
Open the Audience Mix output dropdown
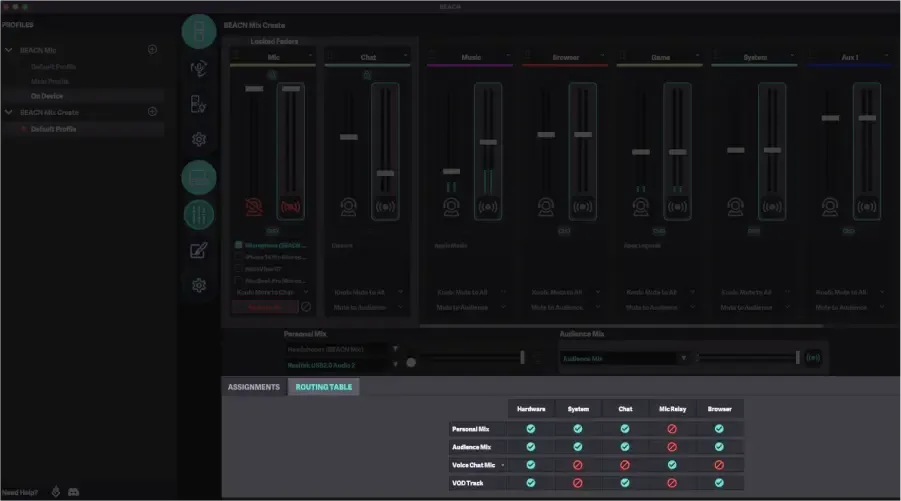pyautogui.click(x=684, y=357)
